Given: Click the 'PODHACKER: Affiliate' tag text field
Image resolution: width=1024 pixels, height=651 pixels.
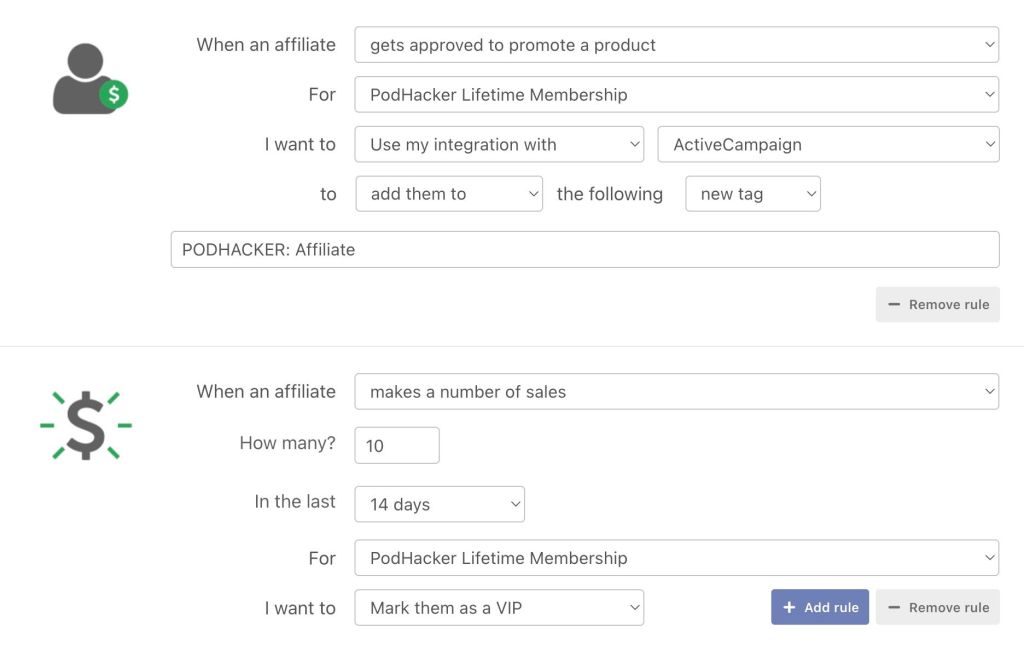Looking at the screenshot, I should (585, 250).
